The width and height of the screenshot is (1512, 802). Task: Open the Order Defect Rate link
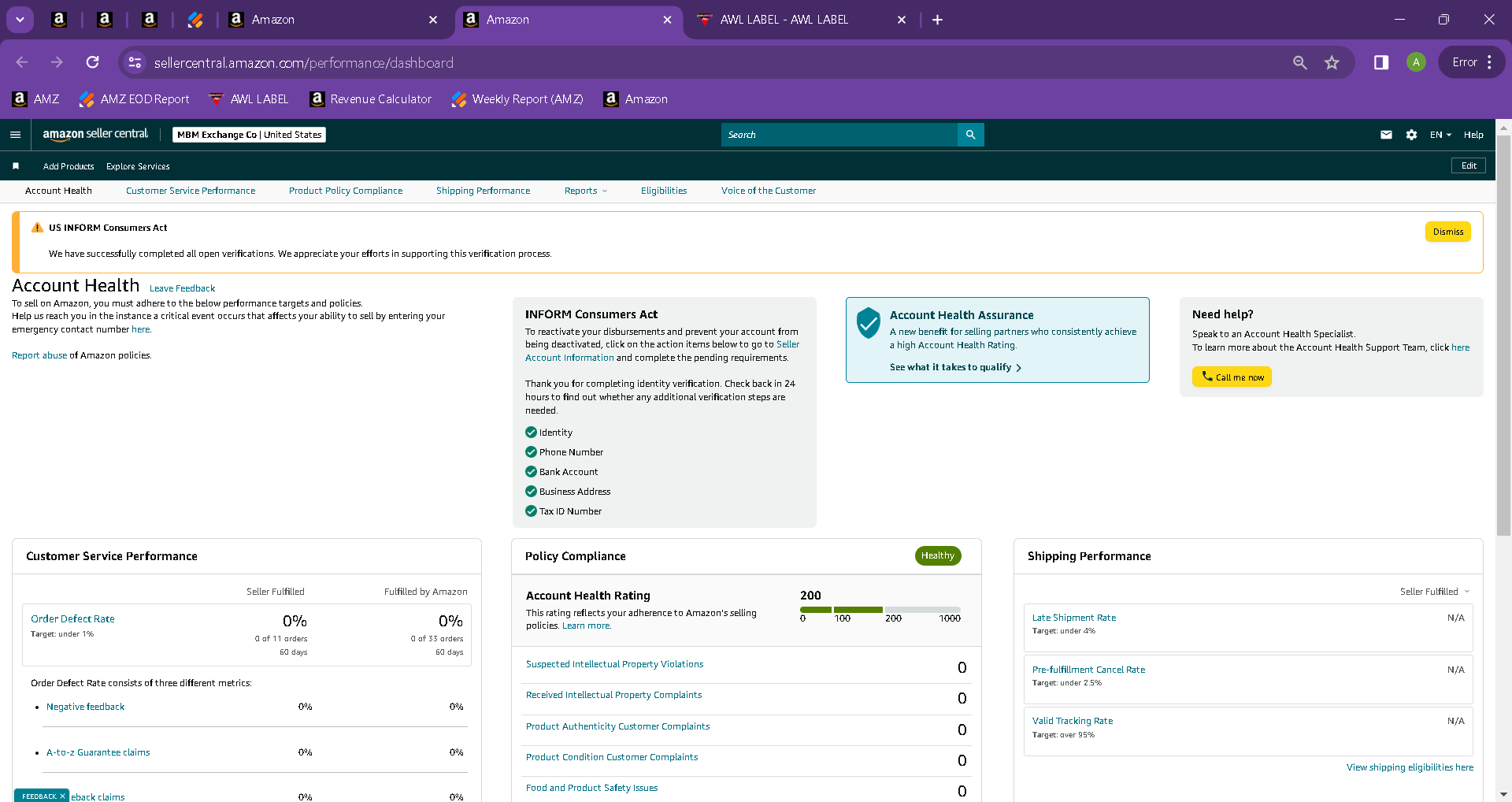pyautogui.click(x=72, y=619)
